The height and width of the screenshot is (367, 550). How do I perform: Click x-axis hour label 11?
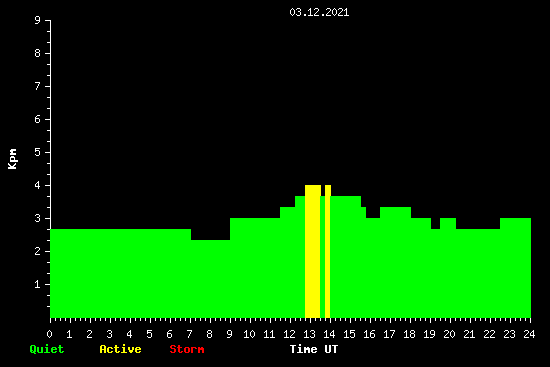click(269, 334)
